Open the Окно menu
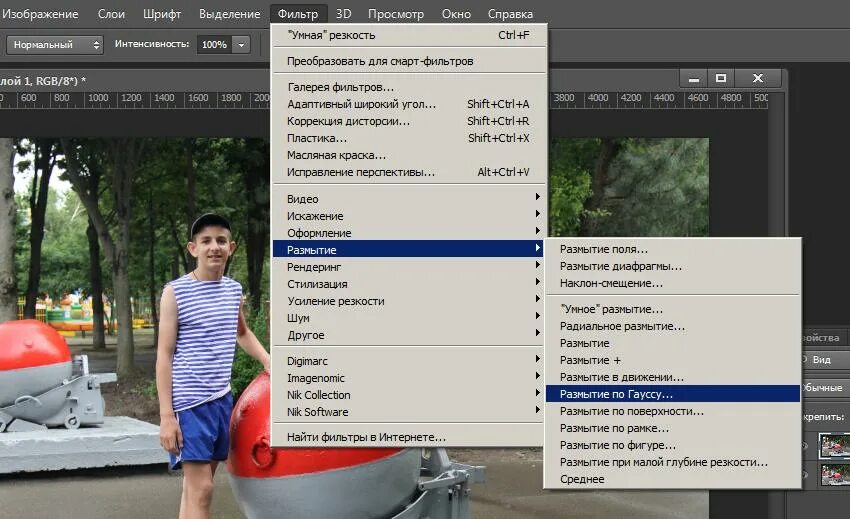Screen dimensions: 850x519 (456, 14)
